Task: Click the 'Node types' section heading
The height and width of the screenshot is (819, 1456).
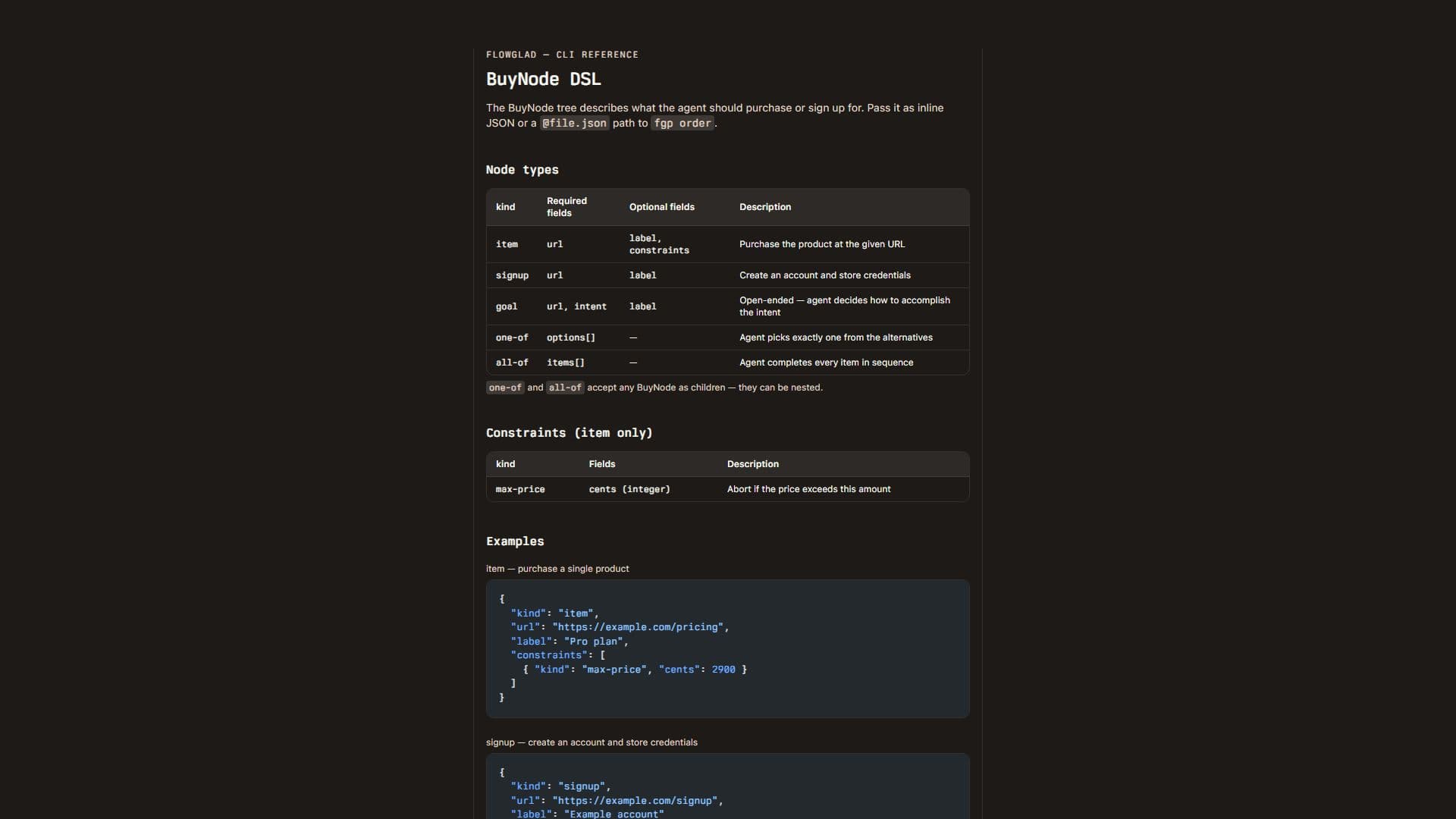Action: pos(522,170)
